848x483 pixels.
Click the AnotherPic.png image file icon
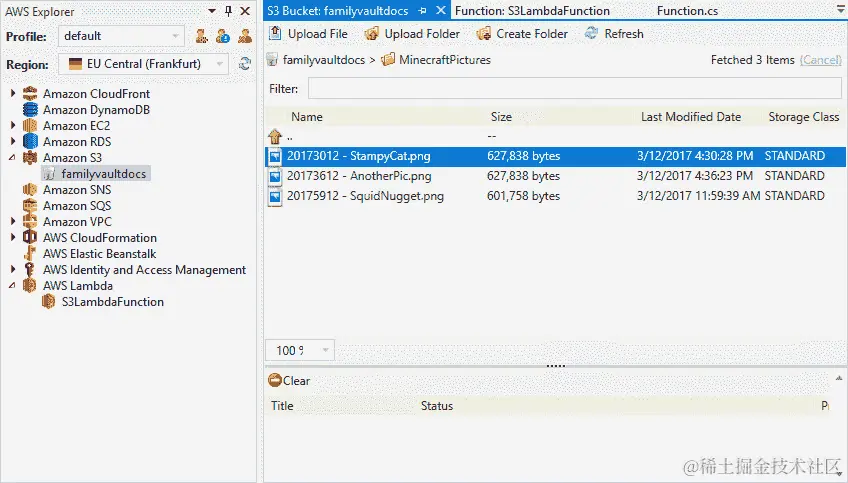[x=275, y=177]
